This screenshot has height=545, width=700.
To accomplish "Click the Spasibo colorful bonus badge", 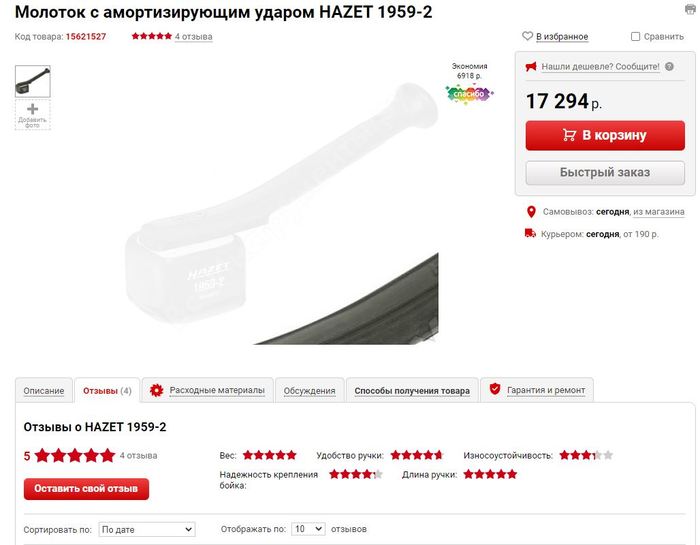I will (x=469, y=94).
